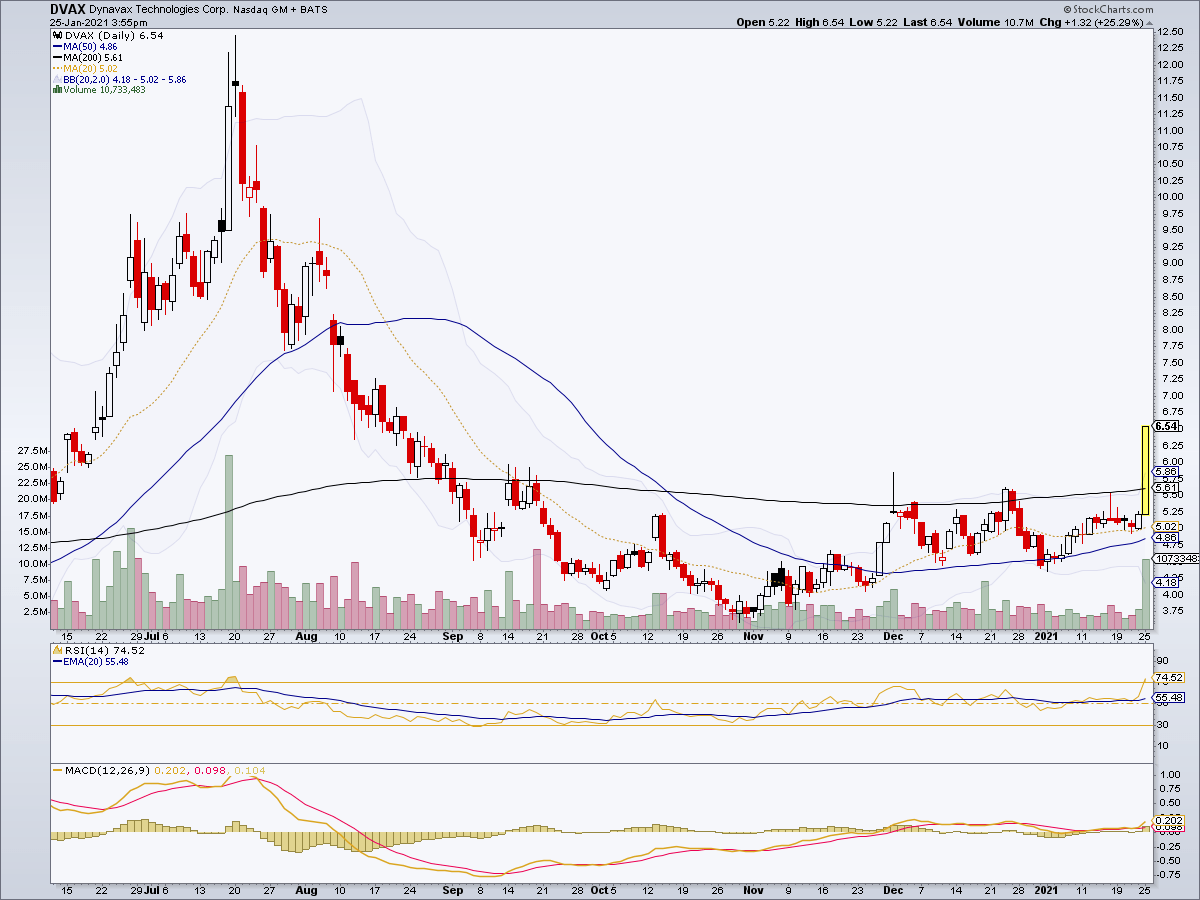Click the Nasdaq GM + BATS exchange label
The image size is (1200, 900).
pyautogui.click(x=280, y=8)
